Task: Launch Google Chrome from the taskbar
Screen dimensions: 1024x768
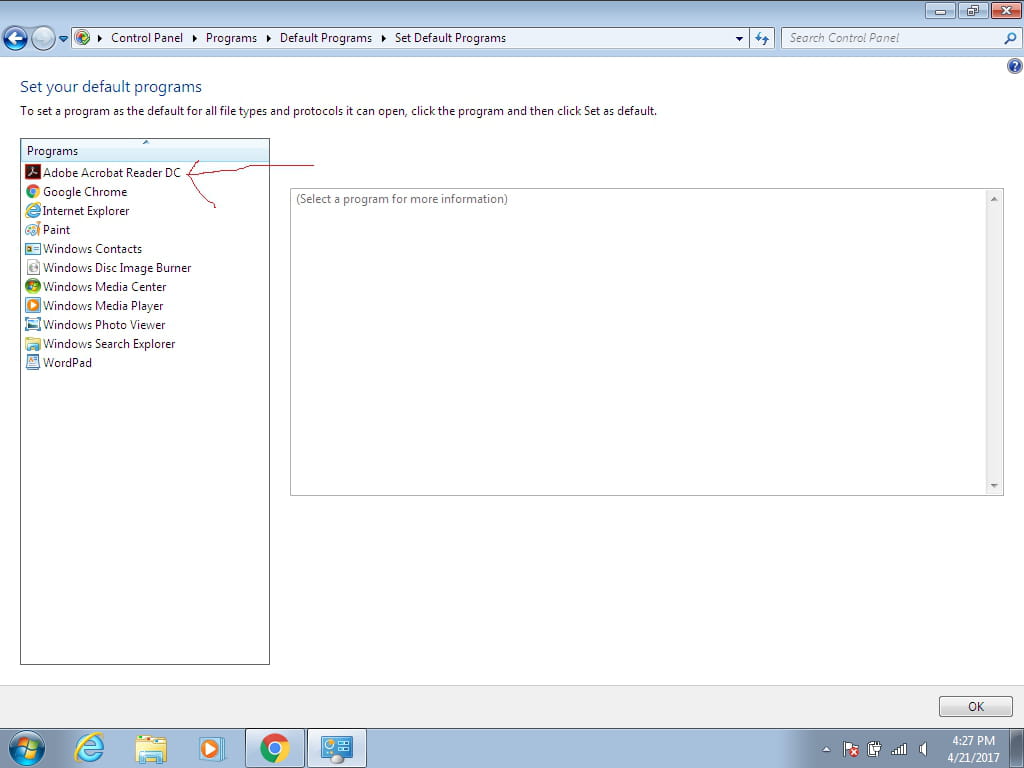Action: click(x=274, y=747)
